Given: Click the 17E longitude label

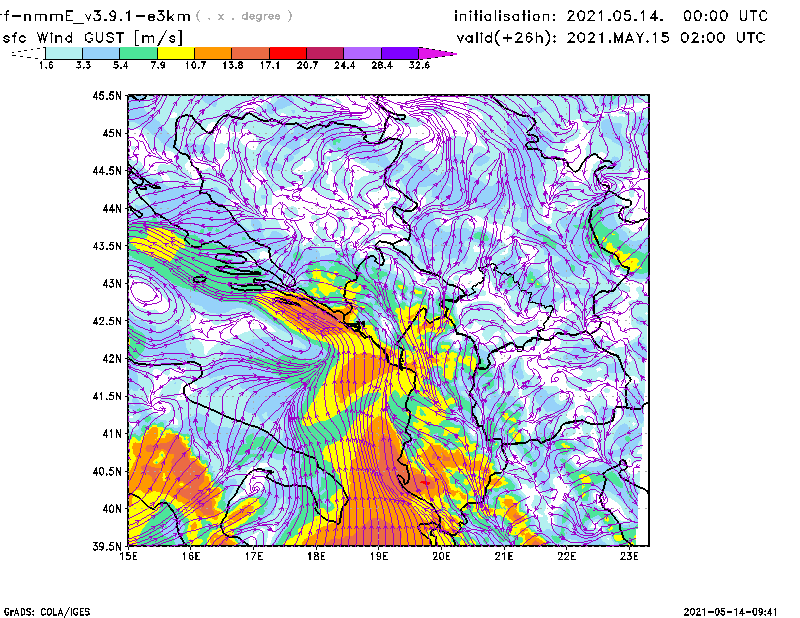Looking at the screenshot, I should click(x=254, y=556).
